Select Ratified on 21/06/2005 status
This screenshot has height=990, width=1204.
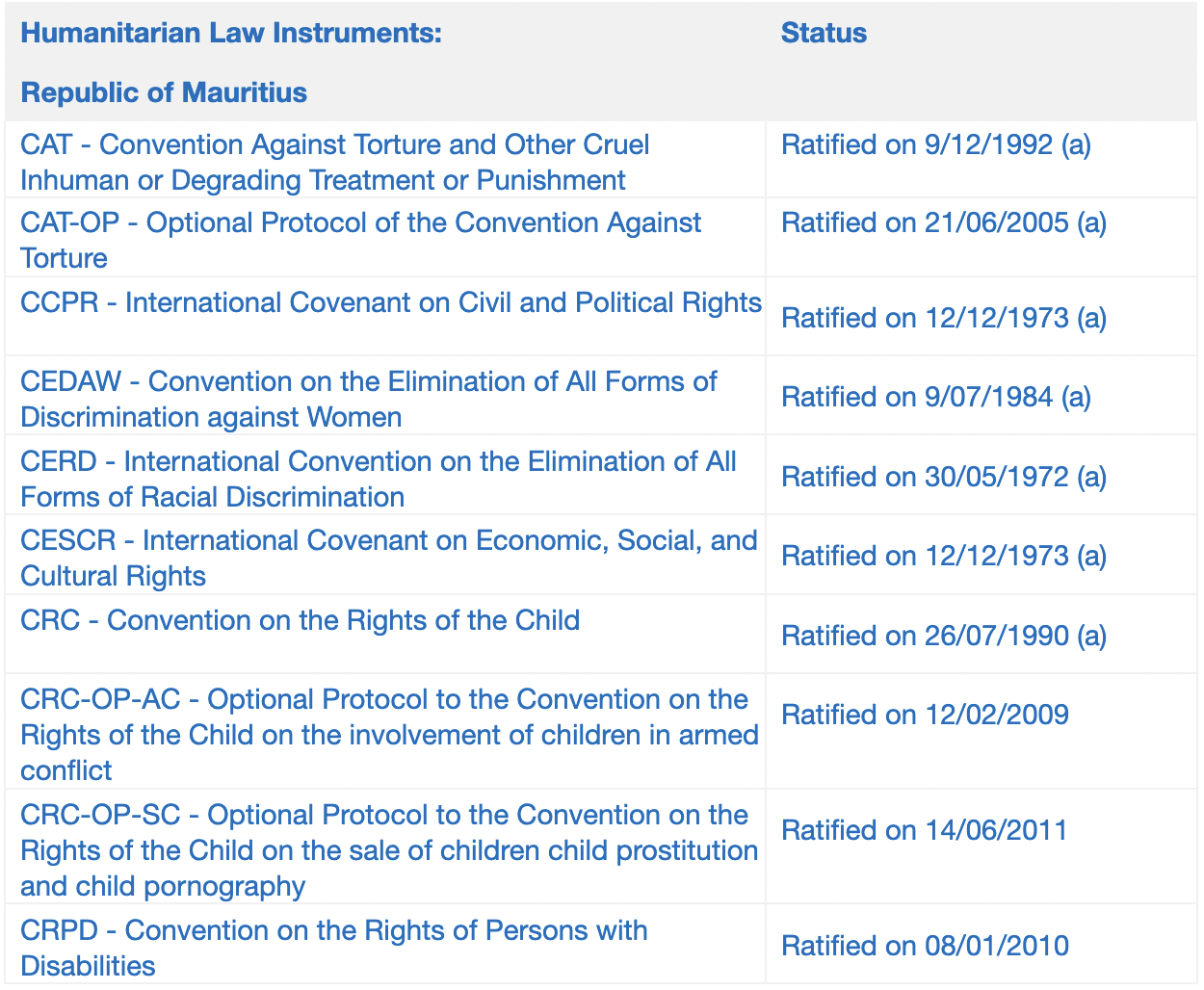tap(944, 223)
